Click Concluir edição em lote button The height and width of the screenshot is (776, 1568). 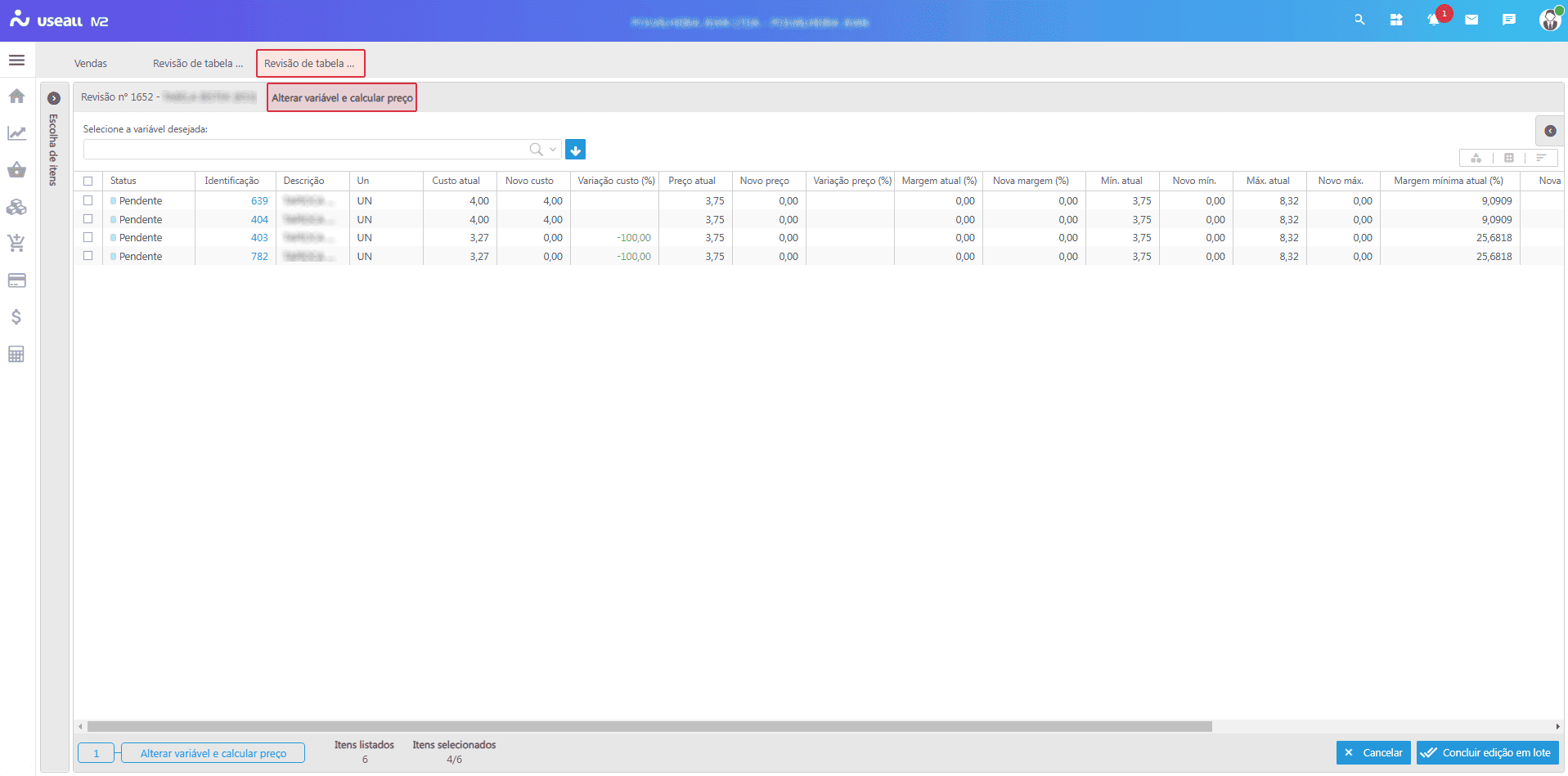pyautogui.click(x=1487, y=752)
